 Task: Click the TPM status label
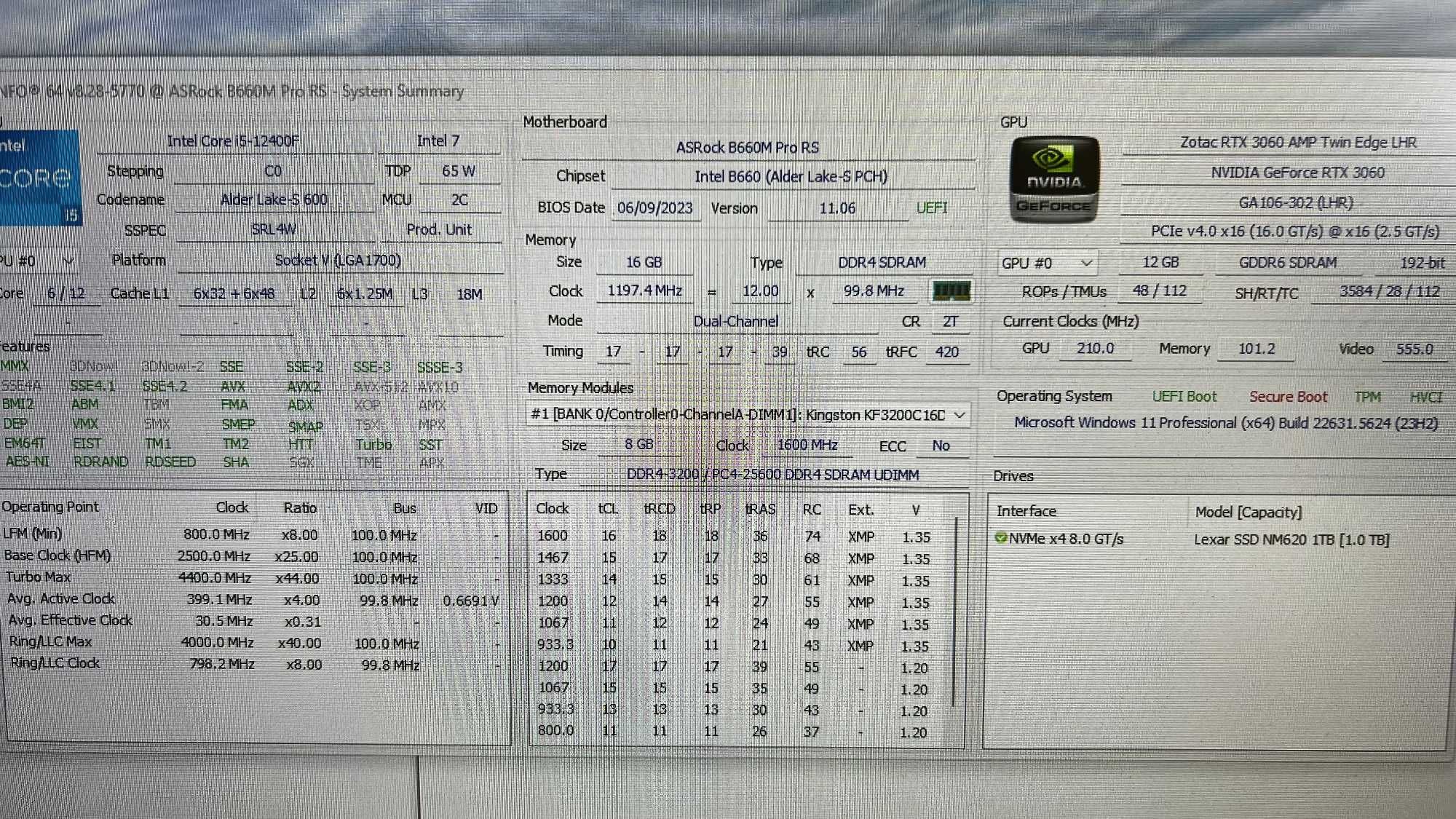coord(1367,397)
